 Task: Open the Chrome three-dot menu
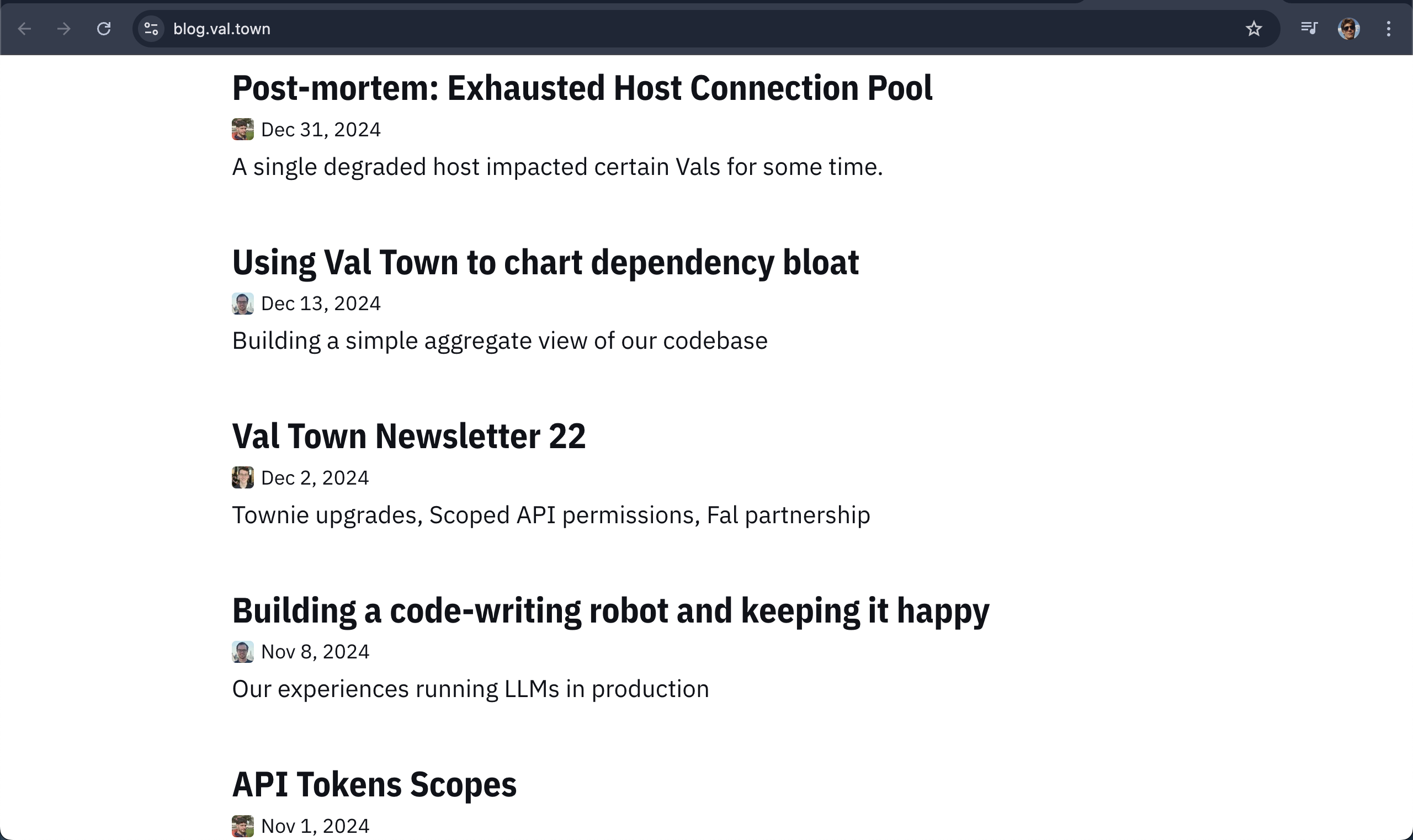click(1389, 28)
